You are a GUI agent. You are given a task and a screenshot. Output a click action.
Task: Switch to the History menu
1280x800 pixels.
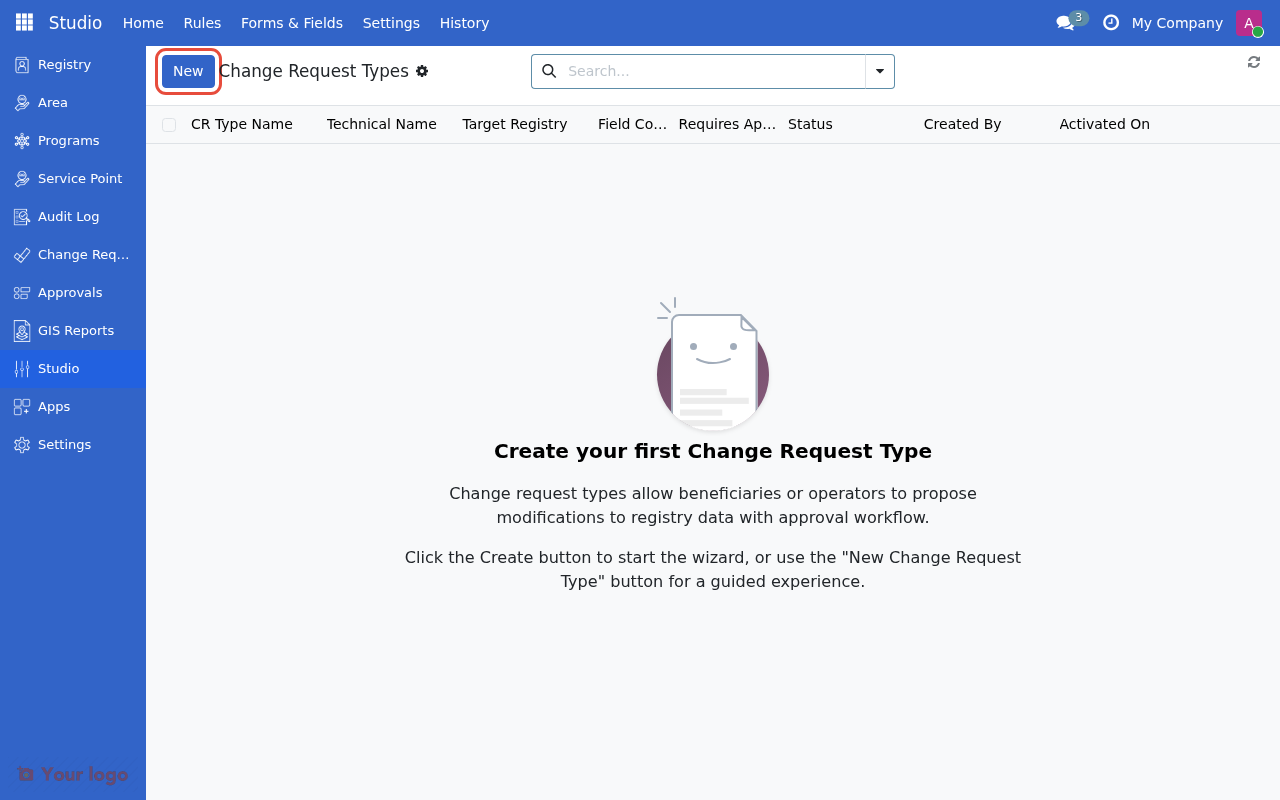[x=464, y=23]
